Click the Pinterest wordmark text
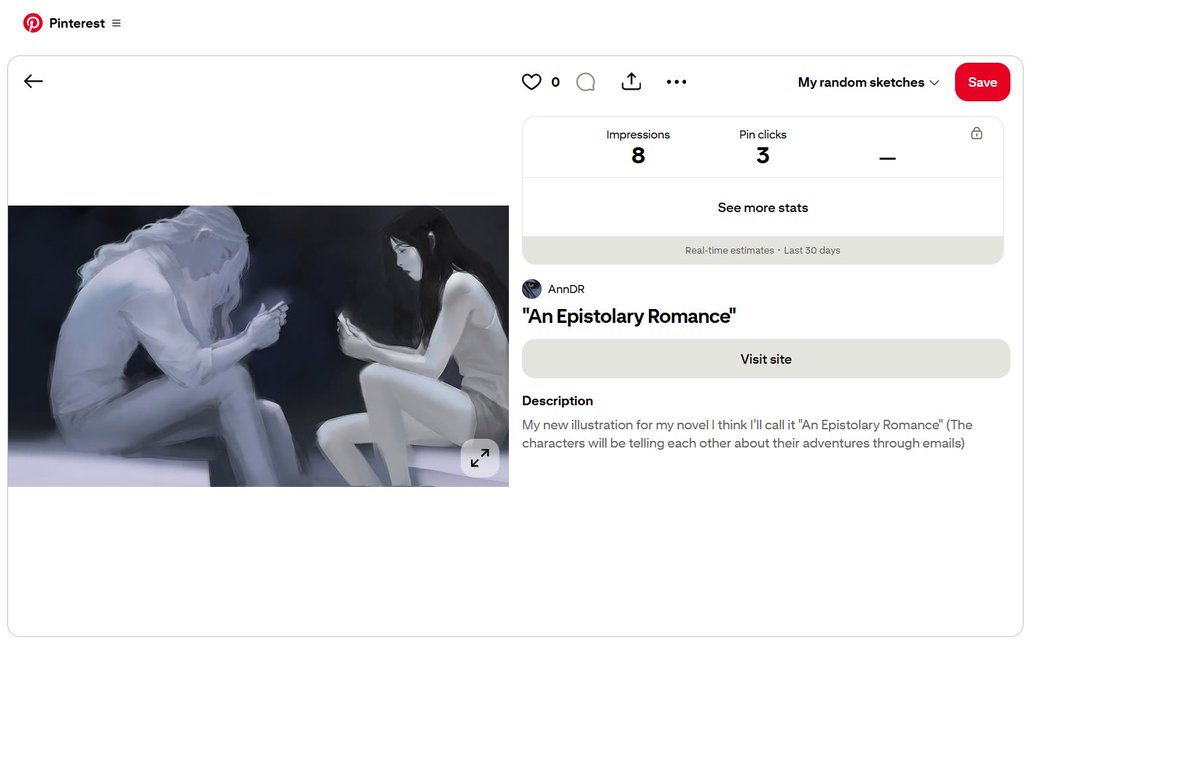The width and height of the screenshot is (1200, 758). 77,23
